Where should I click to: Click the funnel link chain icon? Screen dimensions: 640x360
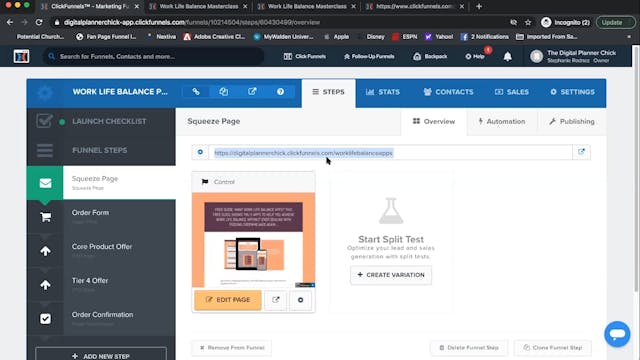click(196, 92)
